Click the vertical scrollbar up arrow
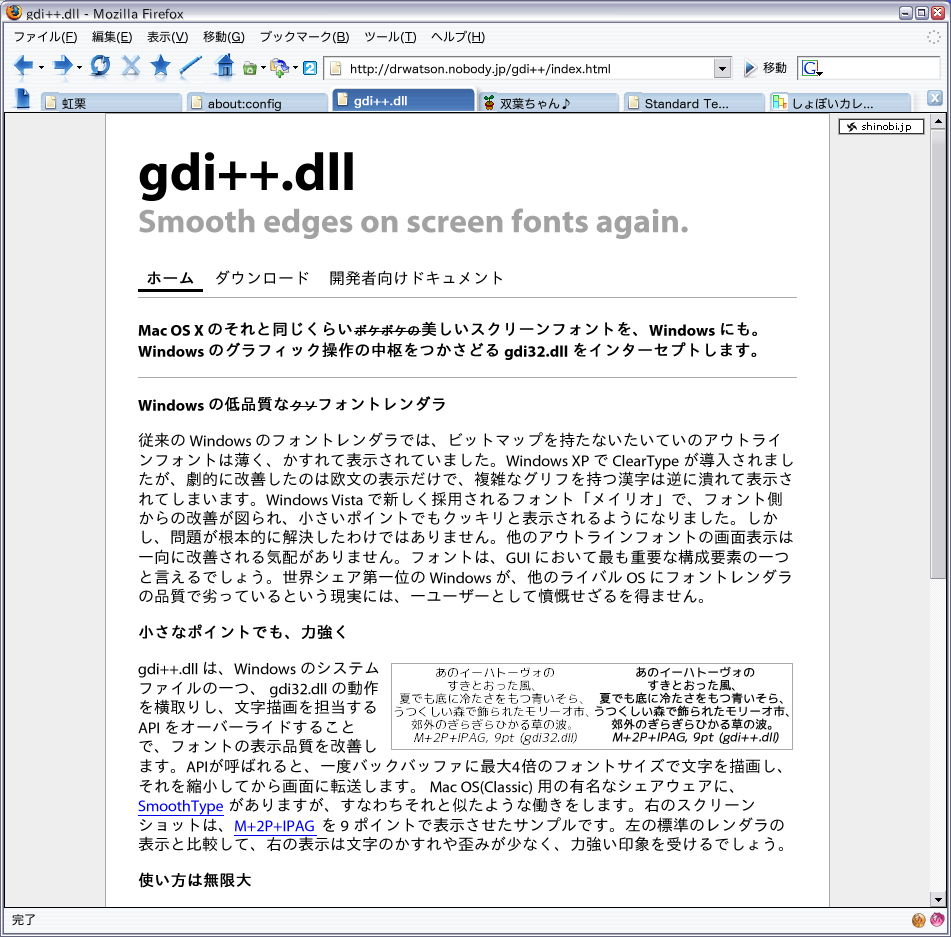Screen dimensions: 951x937 point(938,121)
